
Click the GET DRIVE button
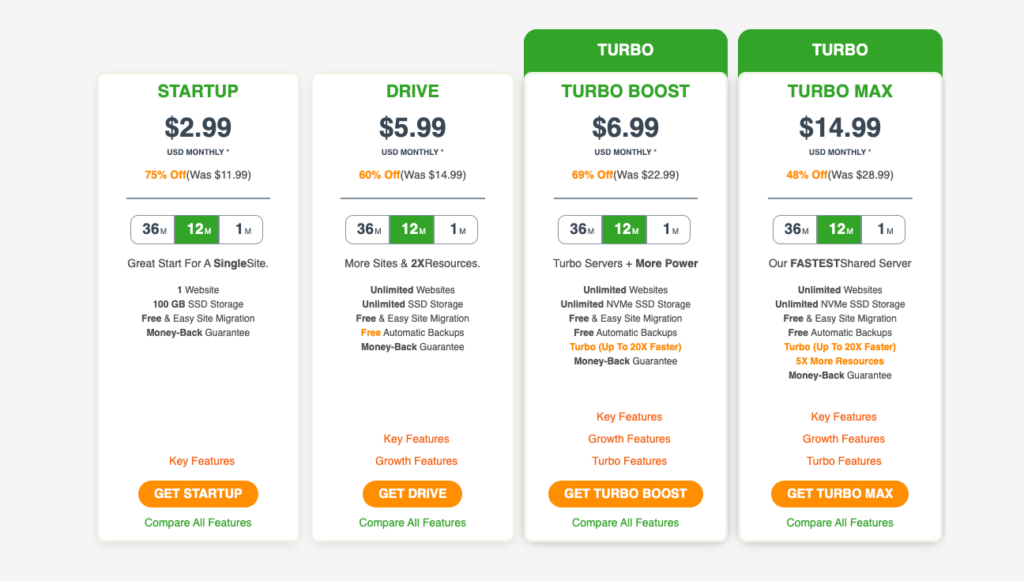pos(412,494)
